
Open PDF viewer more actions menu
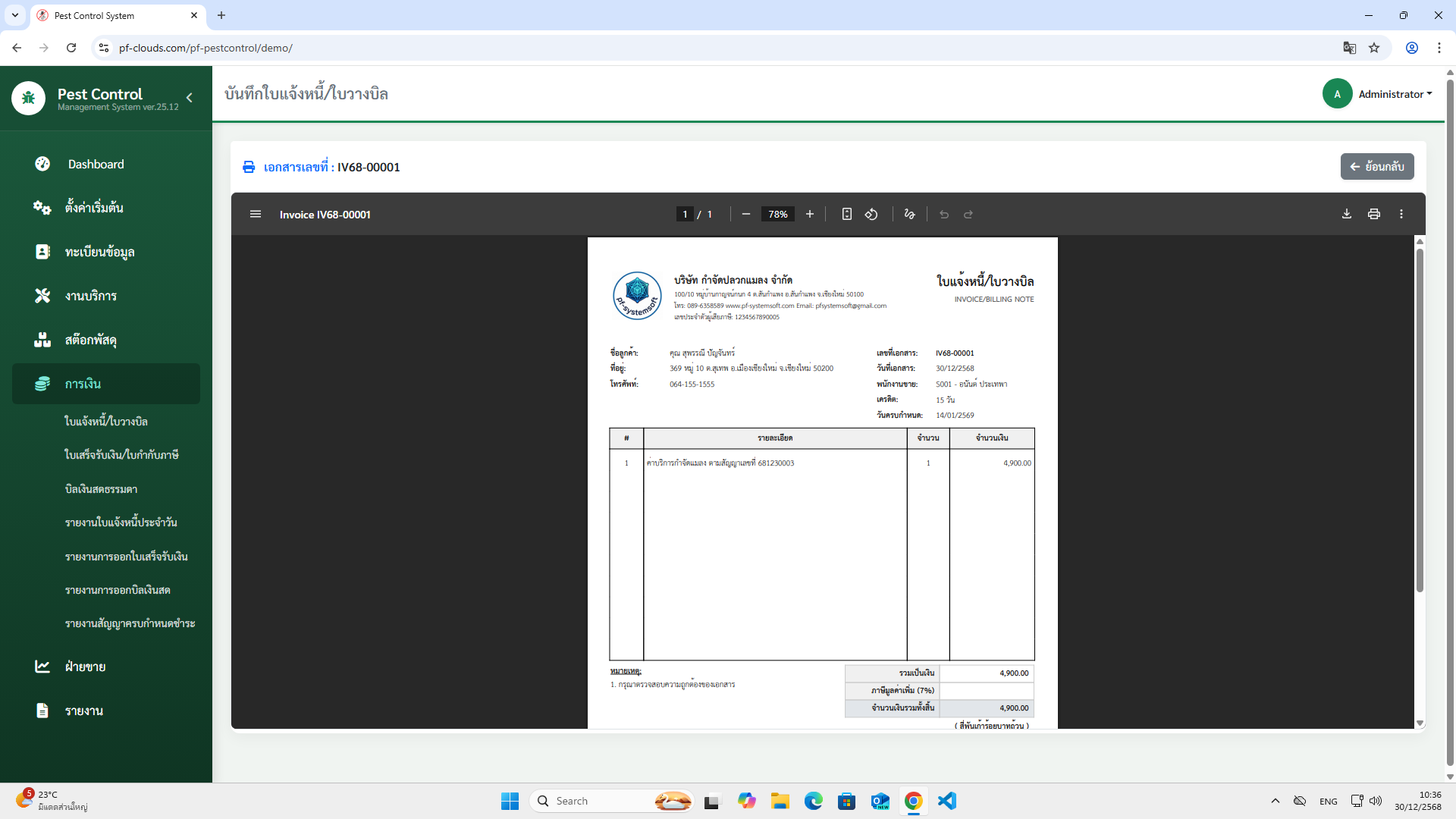(1401, 214)
